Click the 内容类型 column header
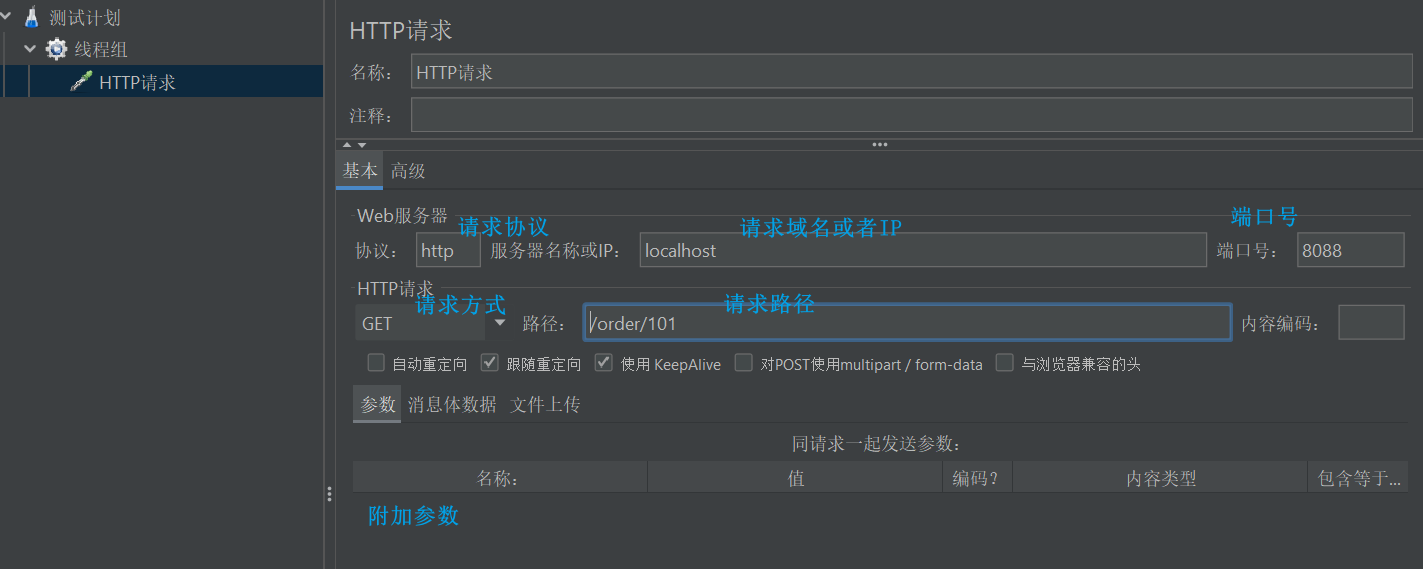The height and width of the screenshot is (569, 1423). [x=1160, y=477]
